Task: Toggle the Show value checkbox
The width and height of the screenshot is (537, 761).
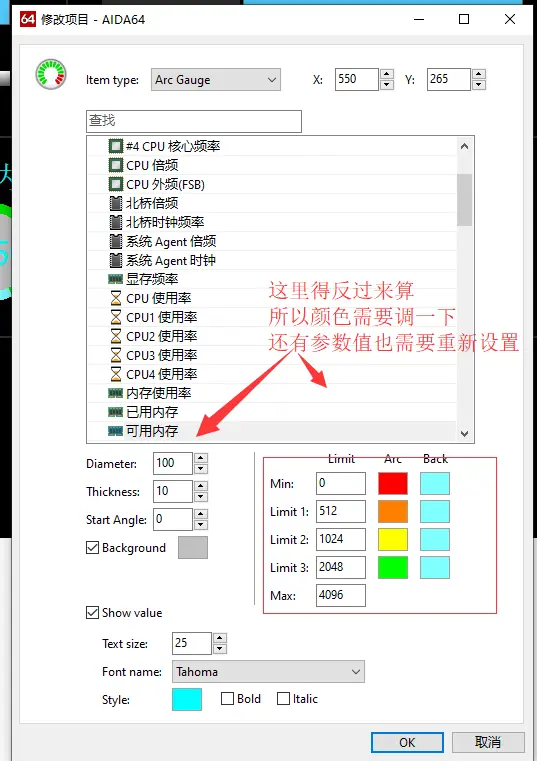Action: point(92,612)
